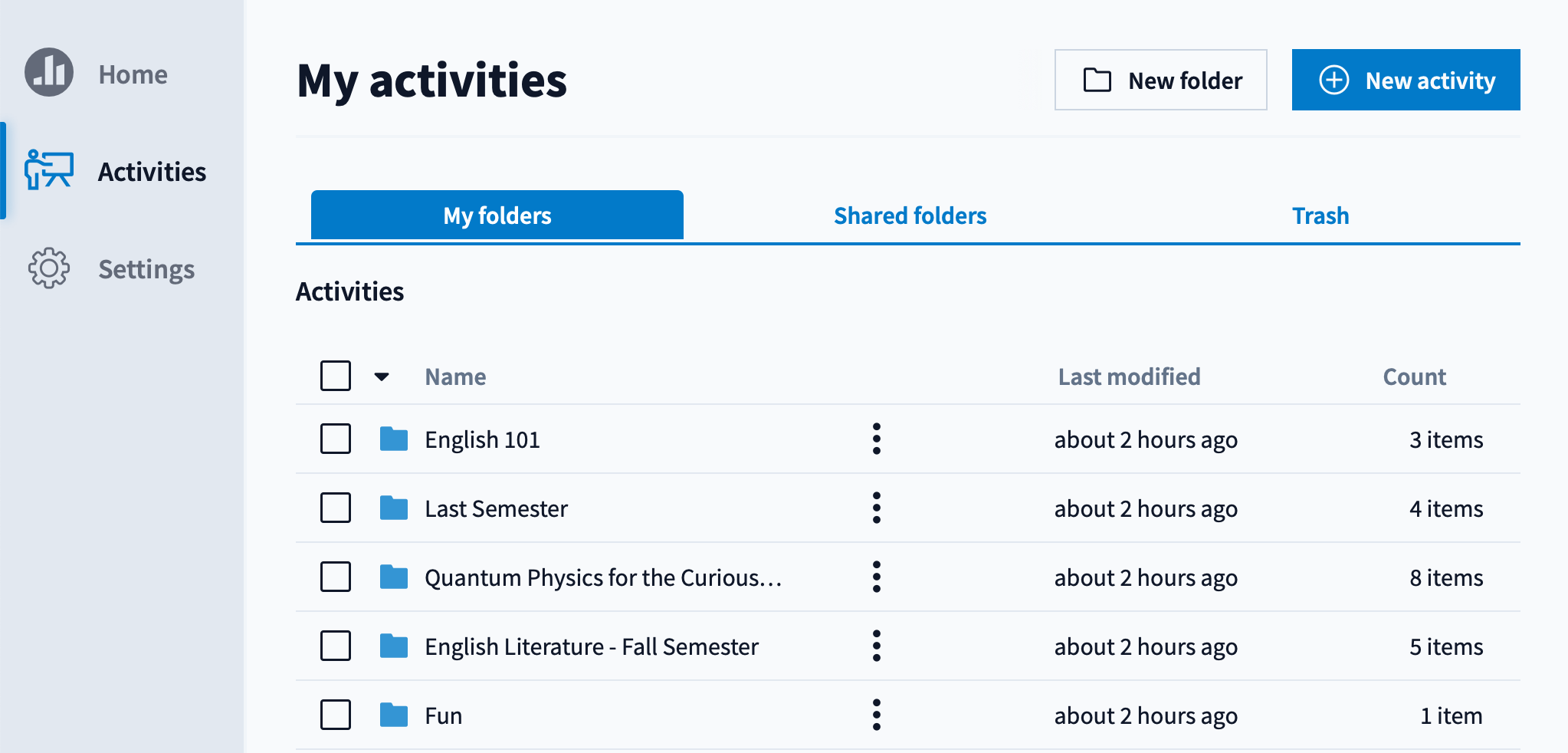This screenshot has width=1568, height=753.
Task: Click 'about 2 hours ago' in English 101 row
Action: click(x=1146, y=440)
